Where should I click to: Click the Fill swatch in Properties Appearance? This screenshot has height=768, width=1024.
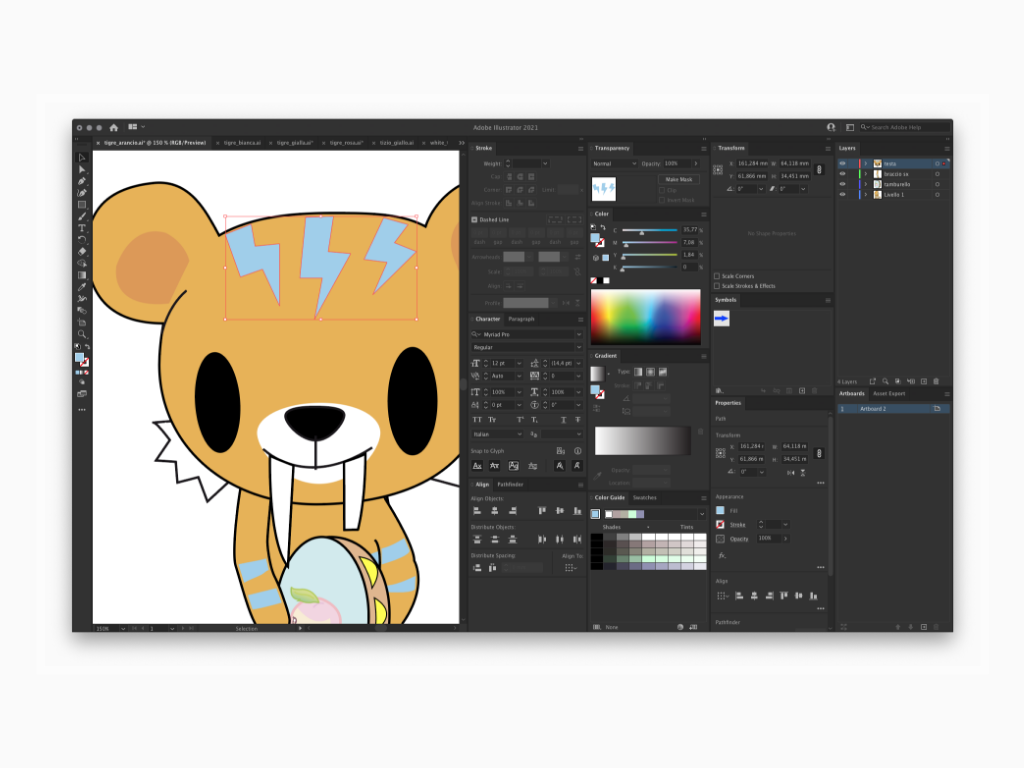(720, 510)
